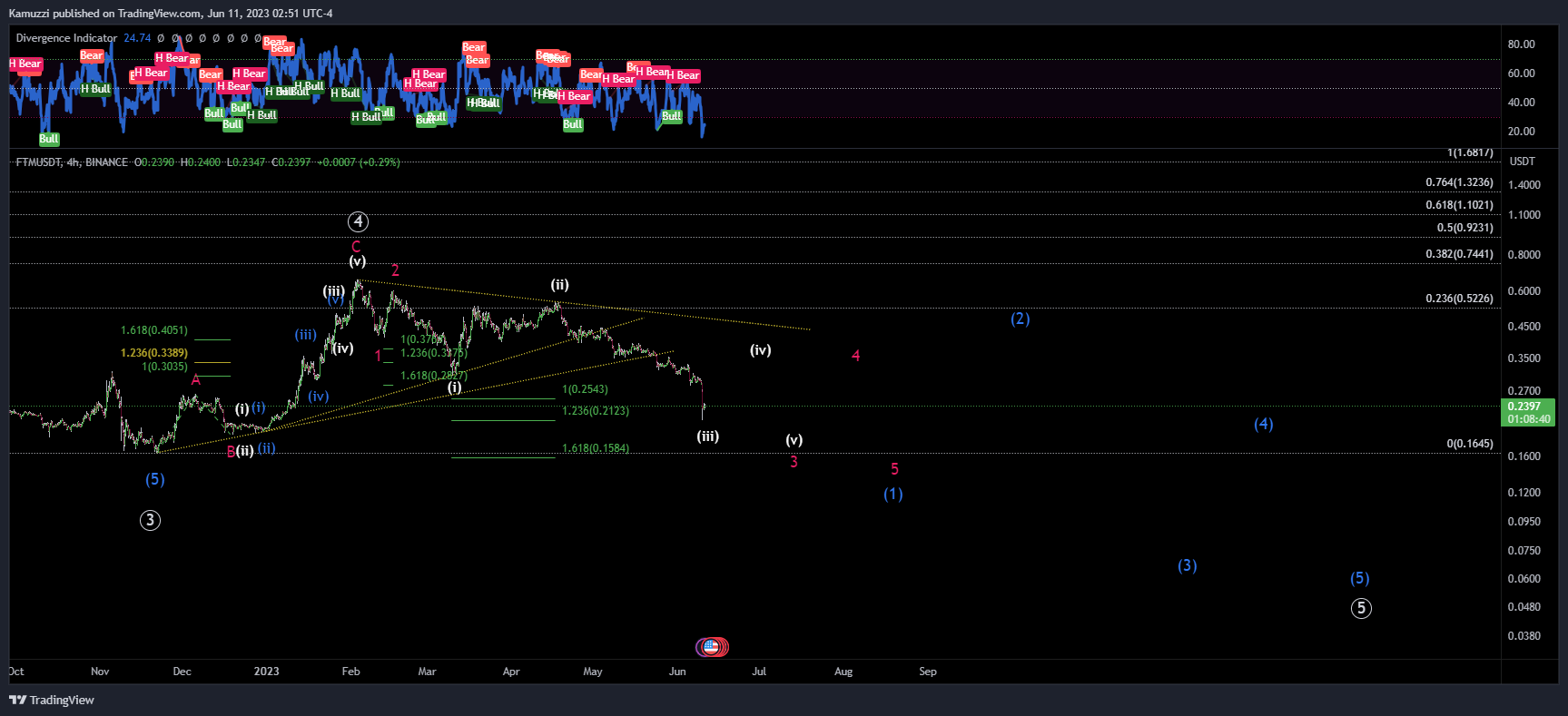Click Fibonacci level 0.618(1.1021) label
This screenshot has width=1568, height=716.
tap(1459, 205)
